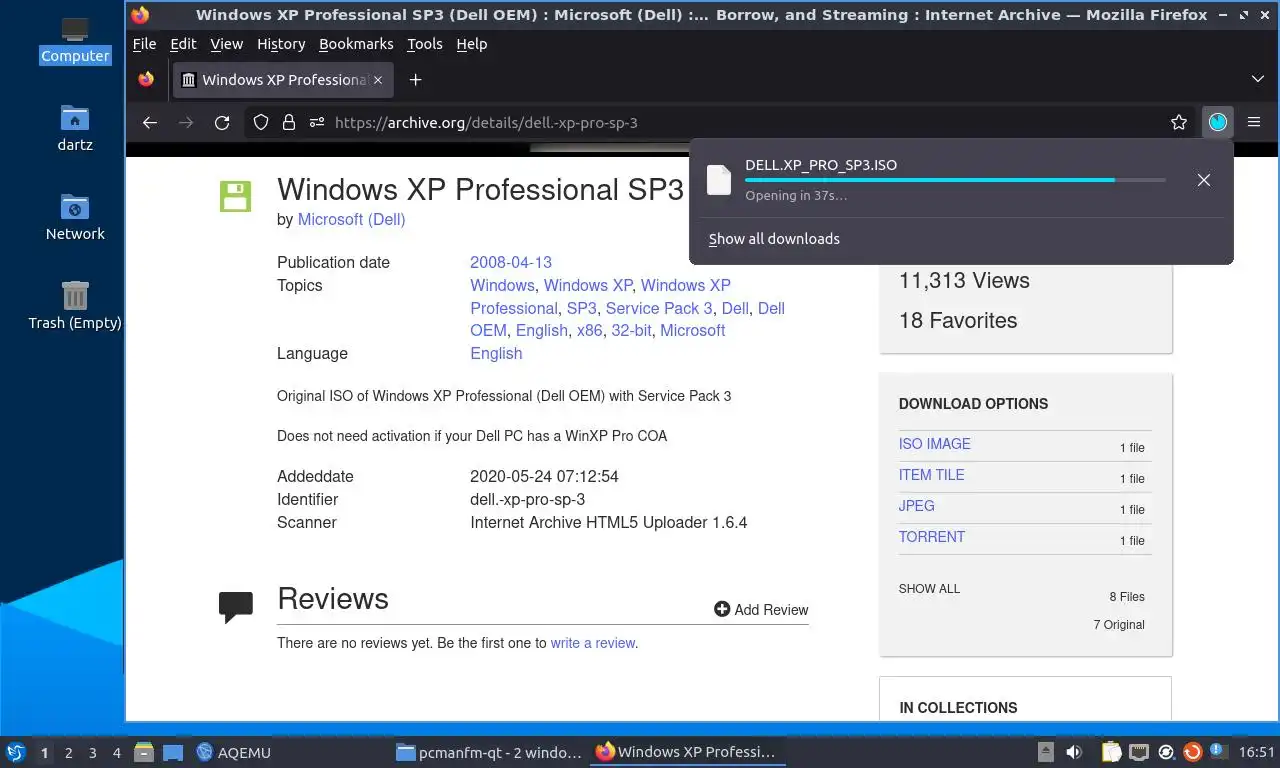Viewport: 1280px width, 768px height.
Task: Open the Tools menu
Action: [x=424, y=44]
